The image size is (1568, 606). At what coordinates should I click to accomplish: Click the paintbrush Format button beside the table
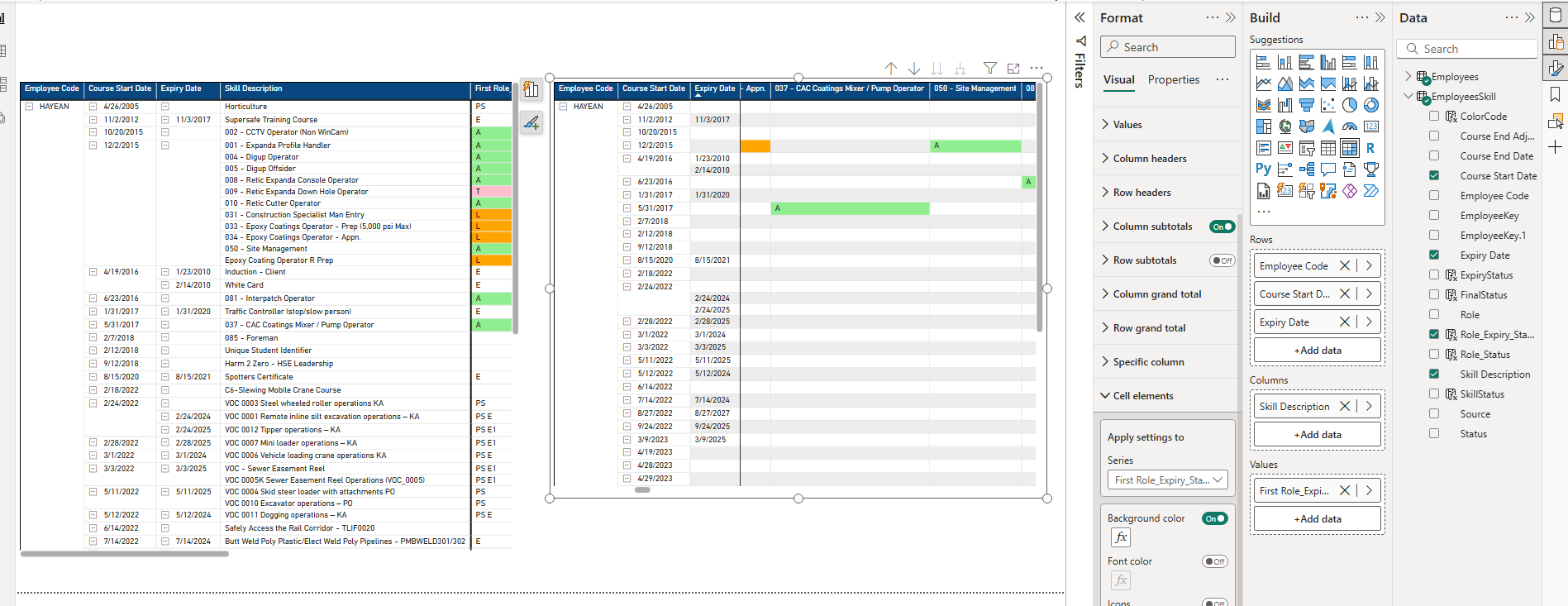pyautogui.click(x=531, y=123)
